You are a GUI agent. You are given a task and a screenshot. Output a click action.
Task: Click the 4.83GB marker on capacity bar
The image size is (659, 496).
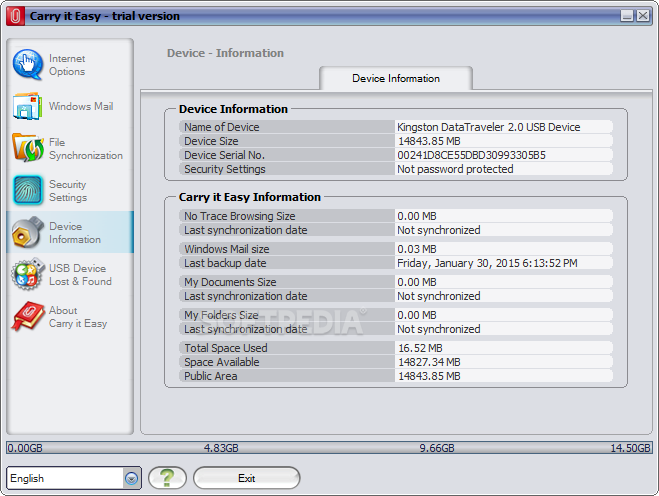221,448
